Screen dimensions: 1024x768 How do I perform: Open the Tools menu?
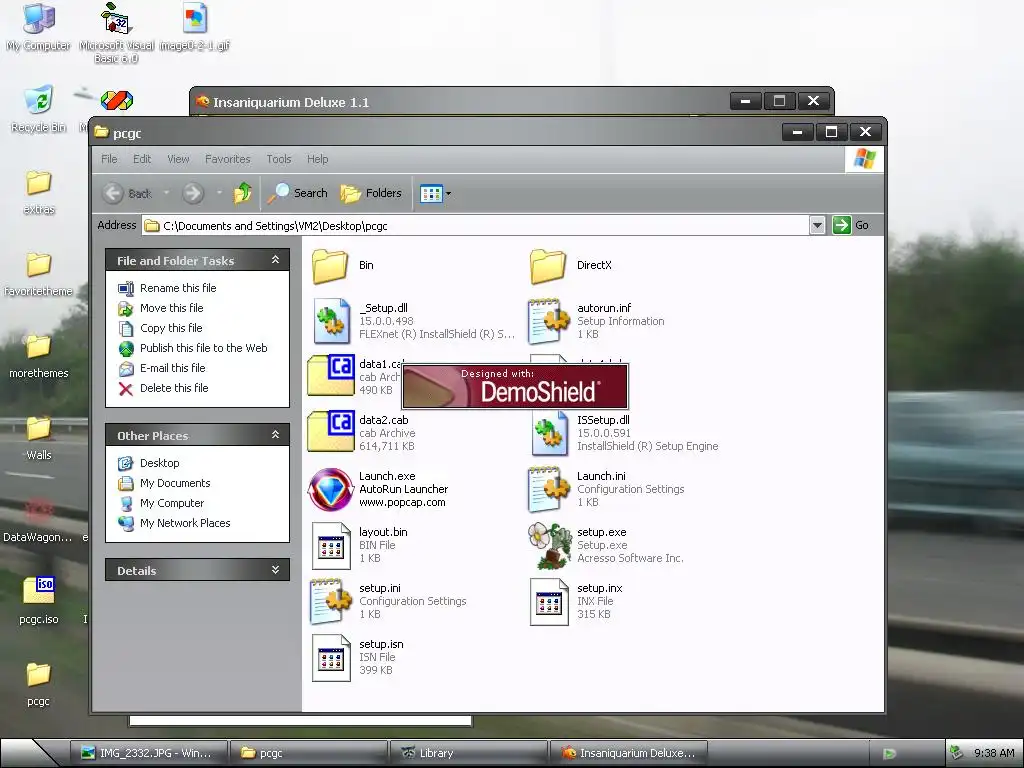(x=279, y=159)
